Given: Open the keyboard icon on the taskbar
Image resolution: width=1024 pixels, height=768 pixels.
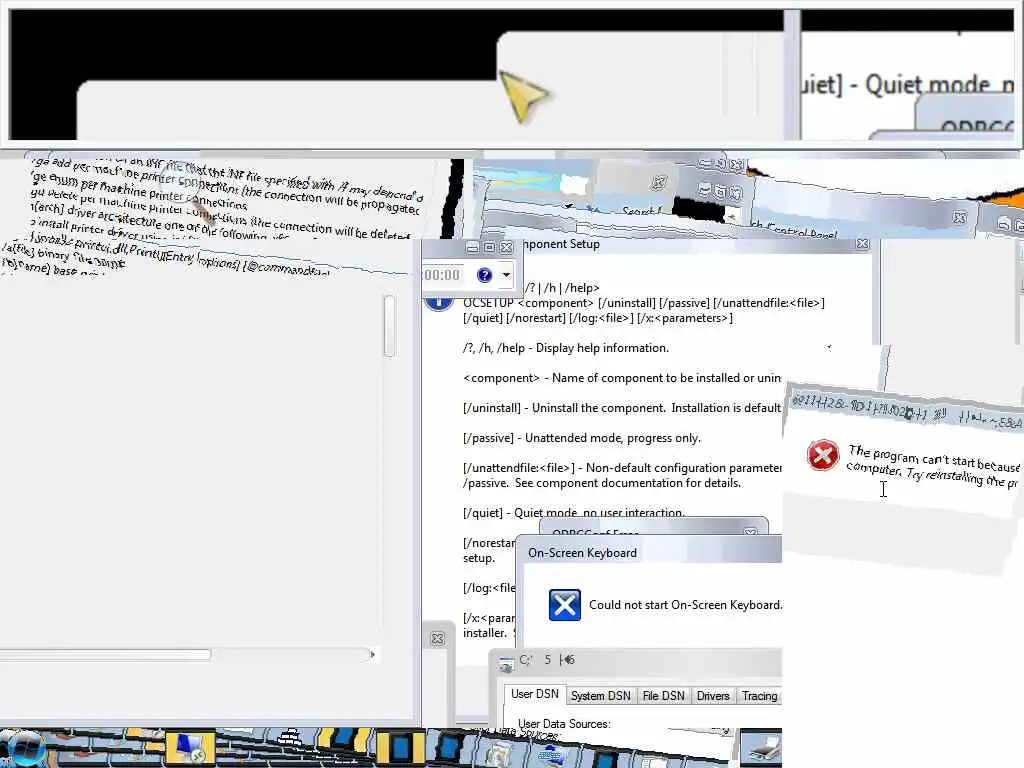Looking at the screenshot, I should pyautogui.click(x=552, y=756).
